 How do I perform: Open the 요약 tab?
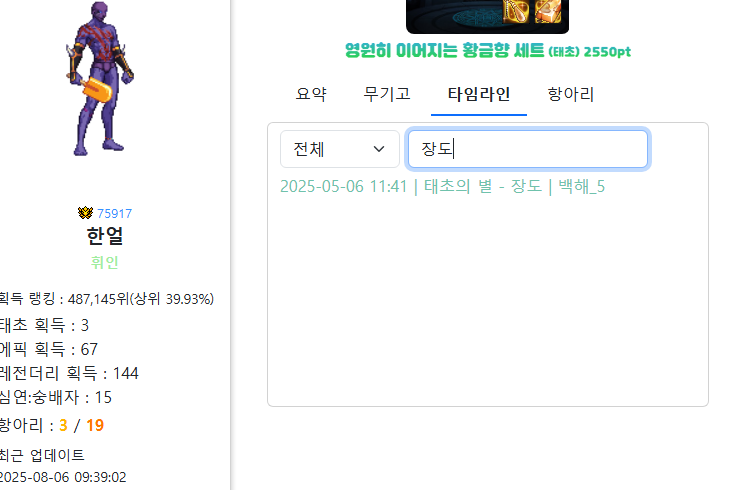311,94
